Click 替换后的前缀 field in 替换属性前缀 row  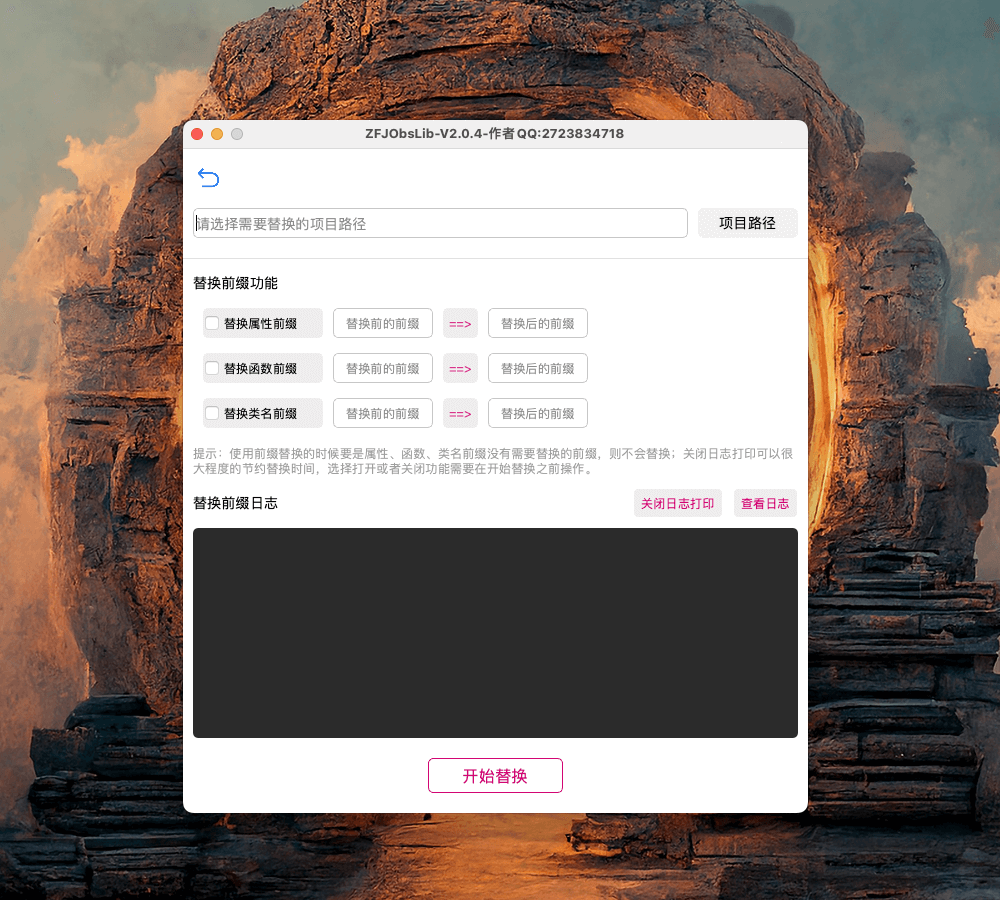(538, 323)
